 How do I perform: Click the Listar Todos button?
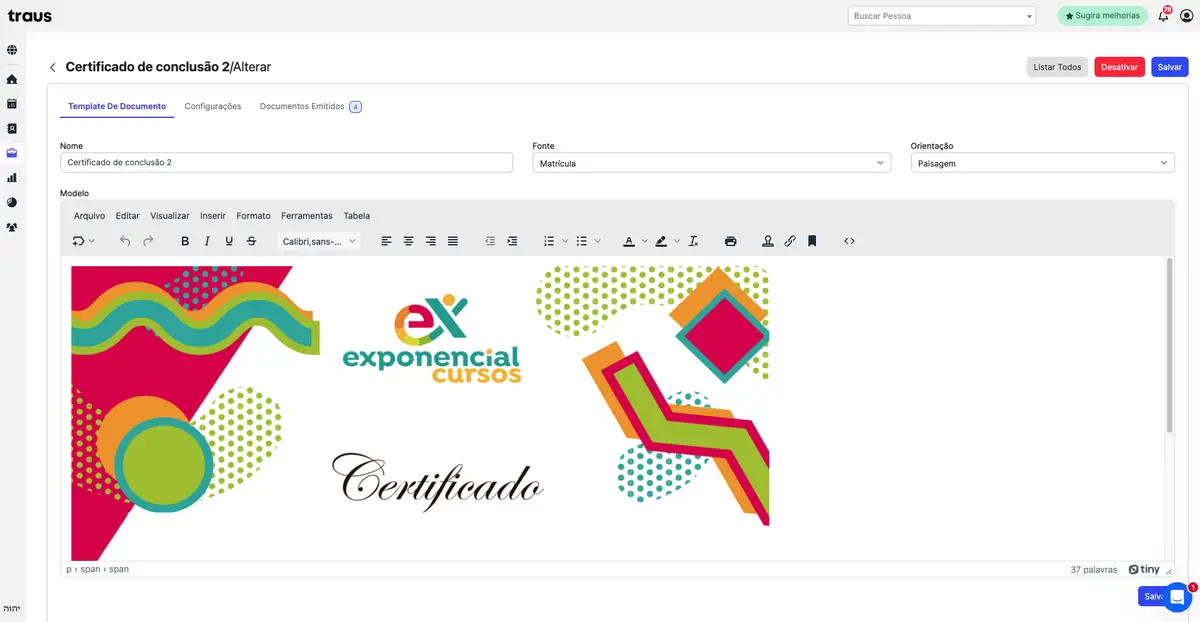click(1057, 67)
